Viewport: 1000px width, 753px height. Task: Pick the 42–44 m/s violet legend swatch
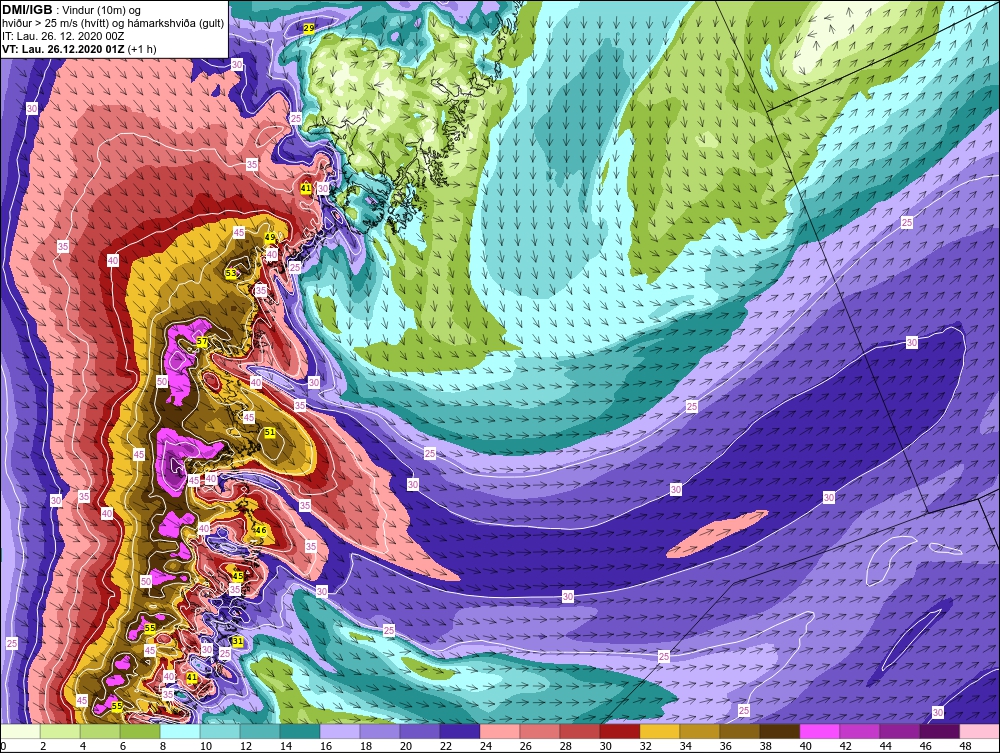coord(860,731)
